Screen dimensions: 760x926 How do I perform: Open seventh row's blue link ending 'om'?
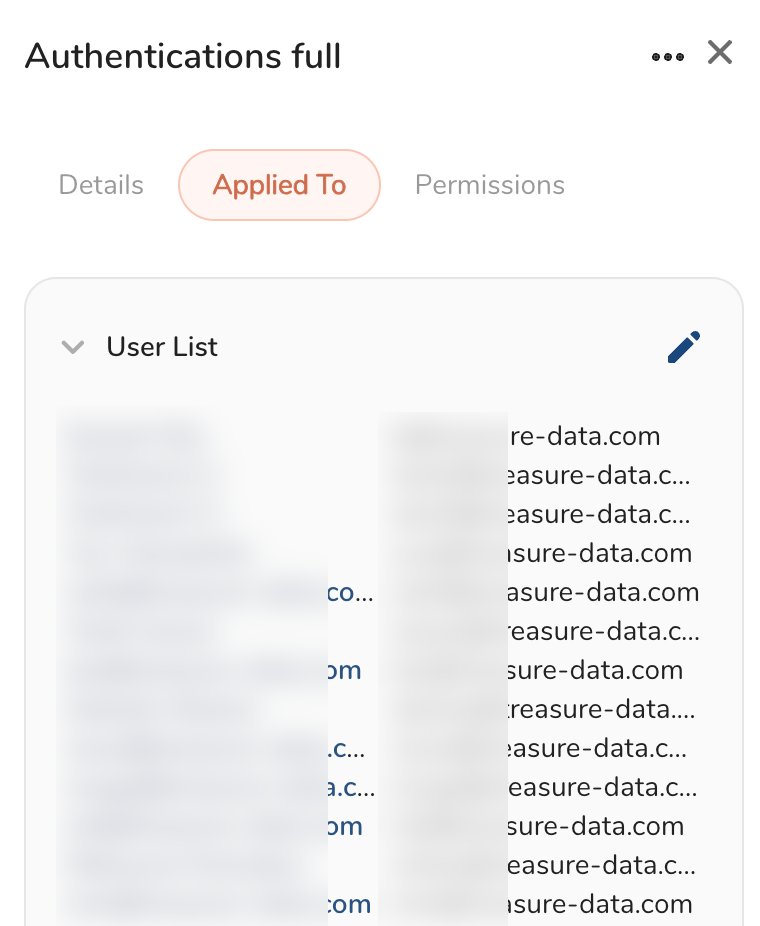click(x=345, y=670)
